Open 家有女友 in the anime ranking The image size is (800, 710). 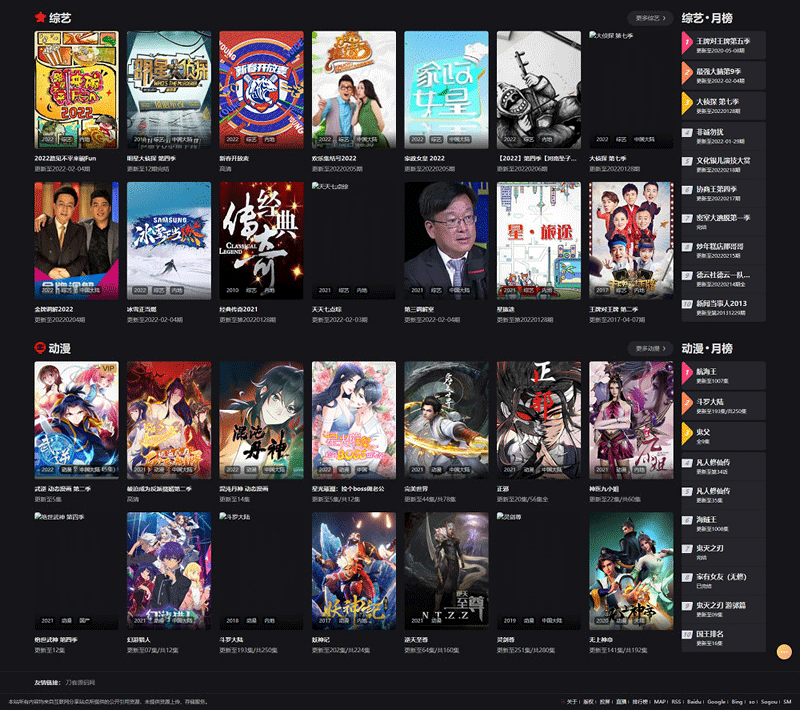click(723, 581)
